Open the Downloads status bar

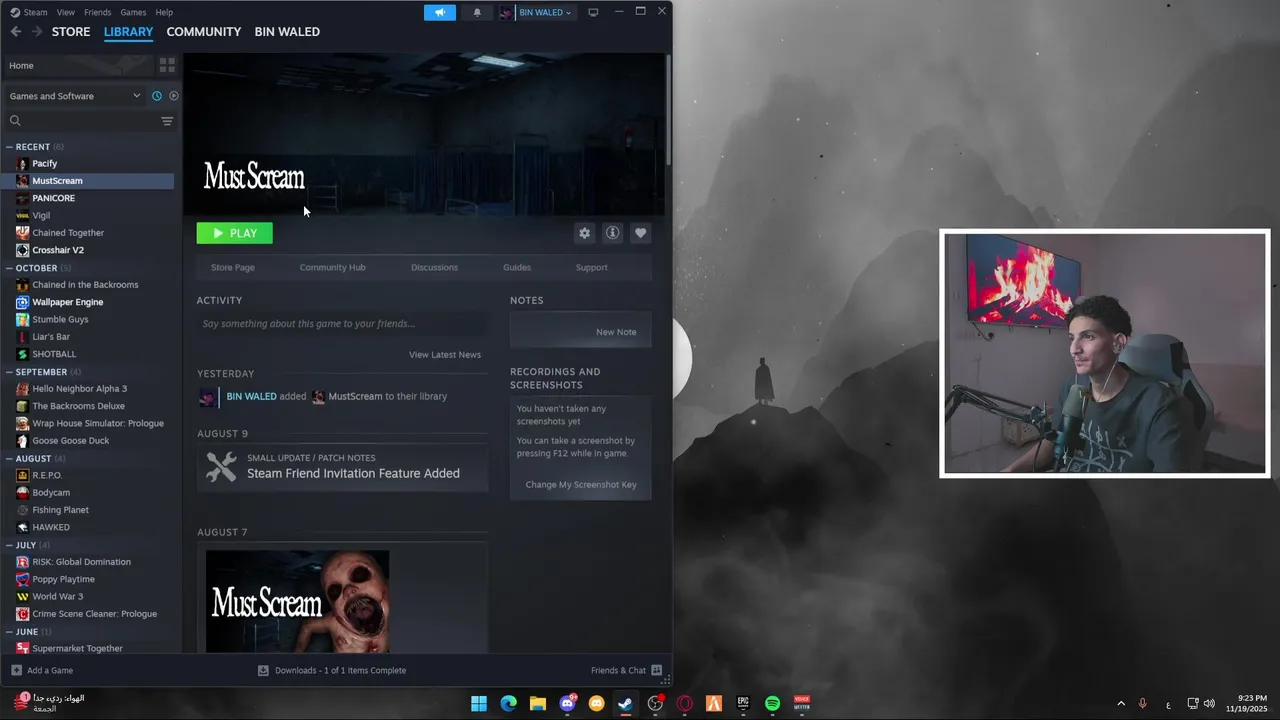coord(332,671)
